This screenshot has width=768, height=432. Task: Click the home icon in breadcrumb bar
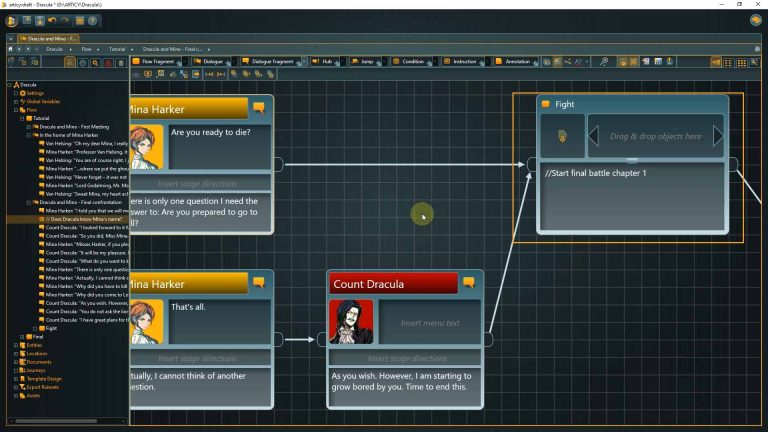pos(10,49)
